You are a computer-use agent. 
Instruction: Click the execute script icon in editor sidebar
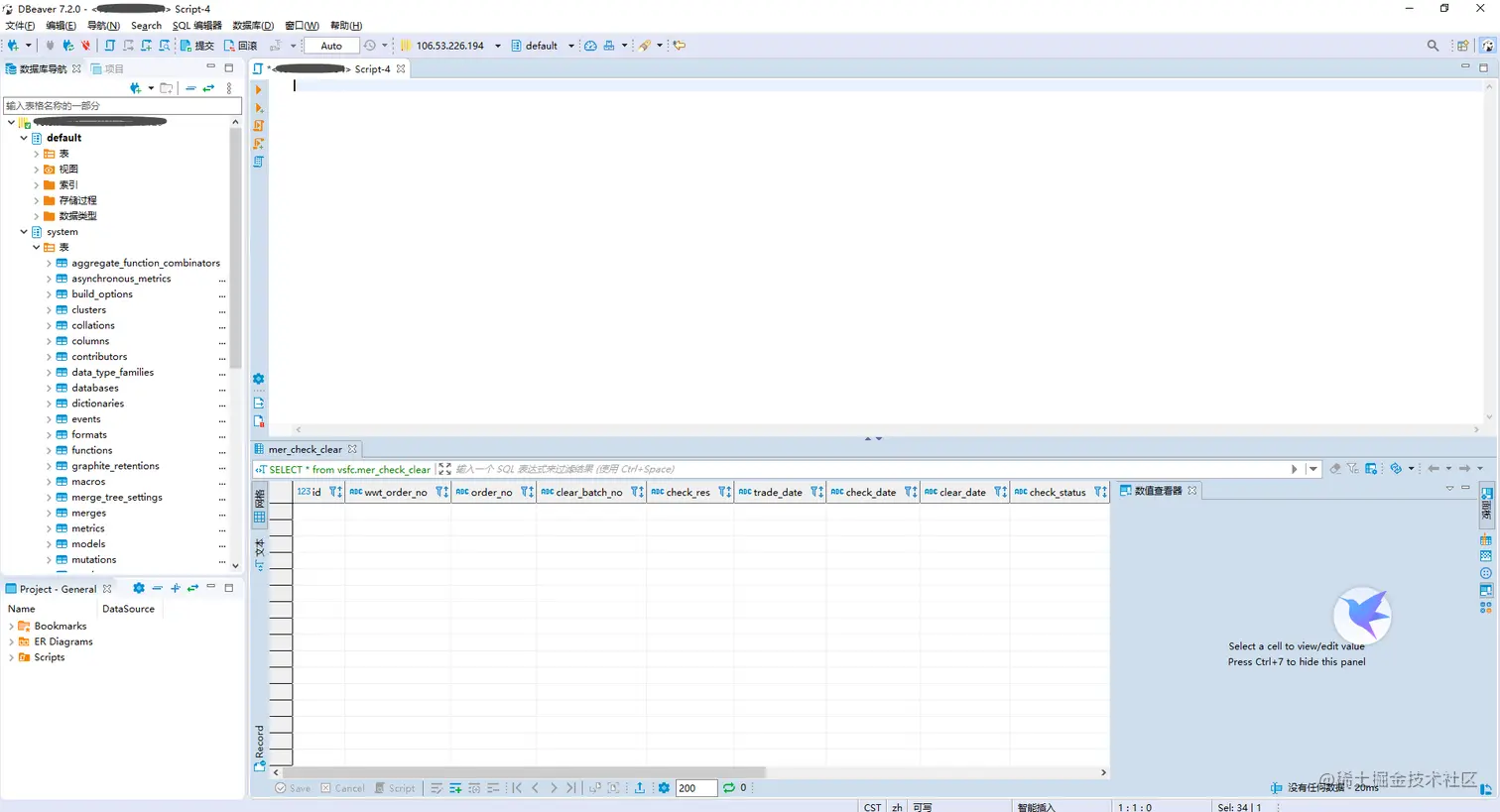[x=259, y=126]
